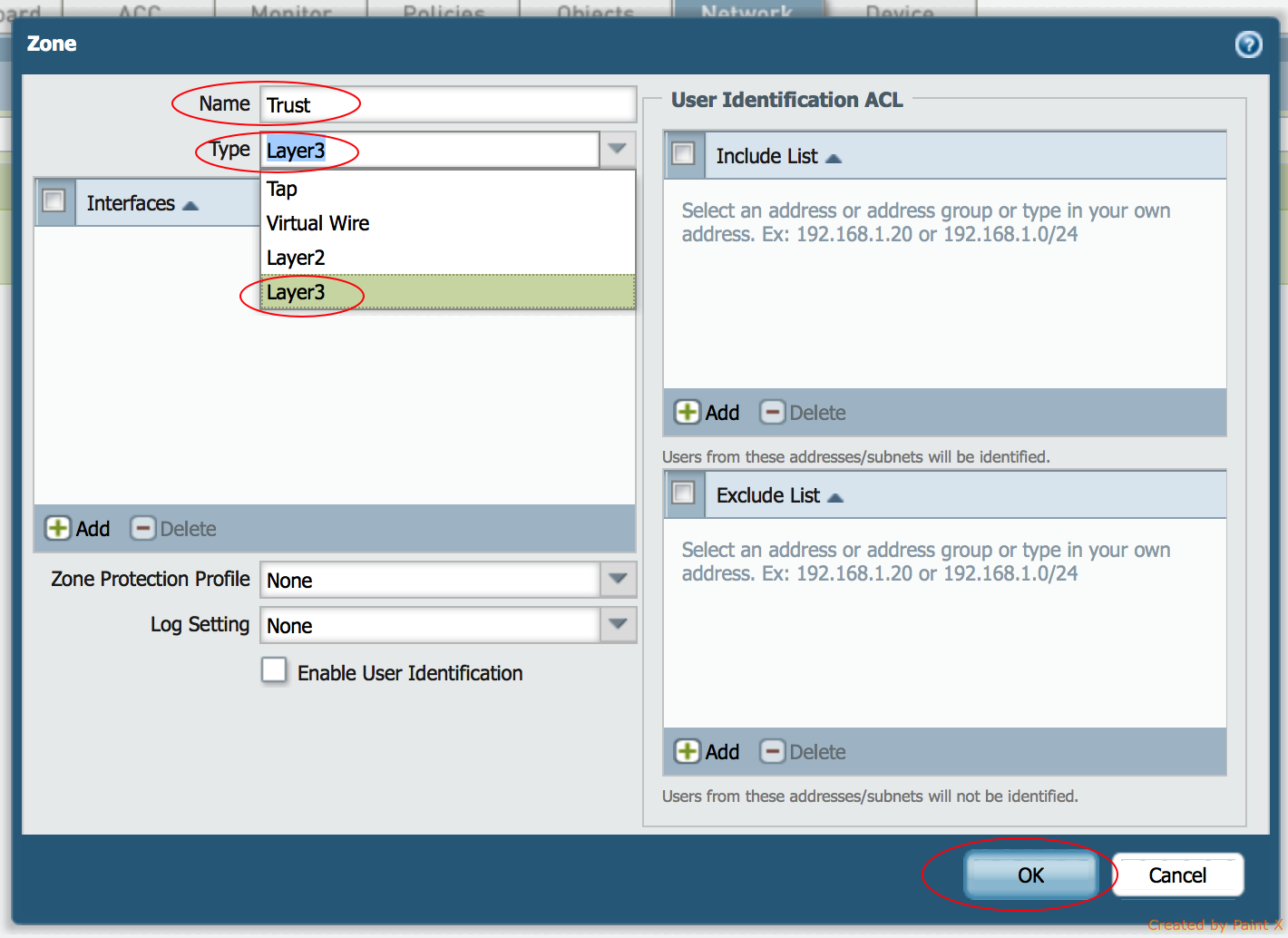This screenshot has width=1288, height=938.
Task: Open the Zone dialog help icon
Action: click(1248, 44)
